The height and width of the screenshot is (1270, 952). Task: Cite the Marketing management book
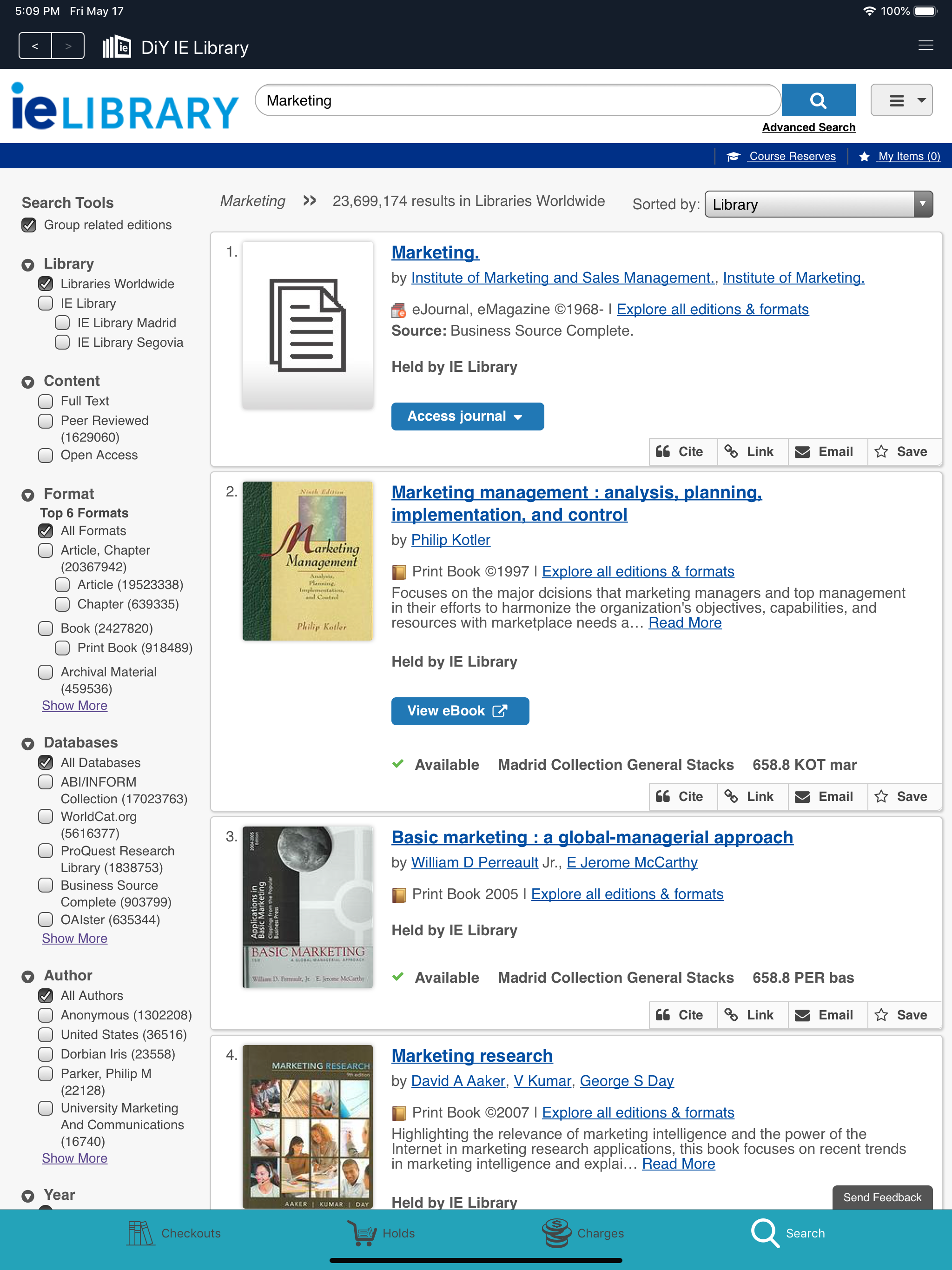[x=683, y=796]
